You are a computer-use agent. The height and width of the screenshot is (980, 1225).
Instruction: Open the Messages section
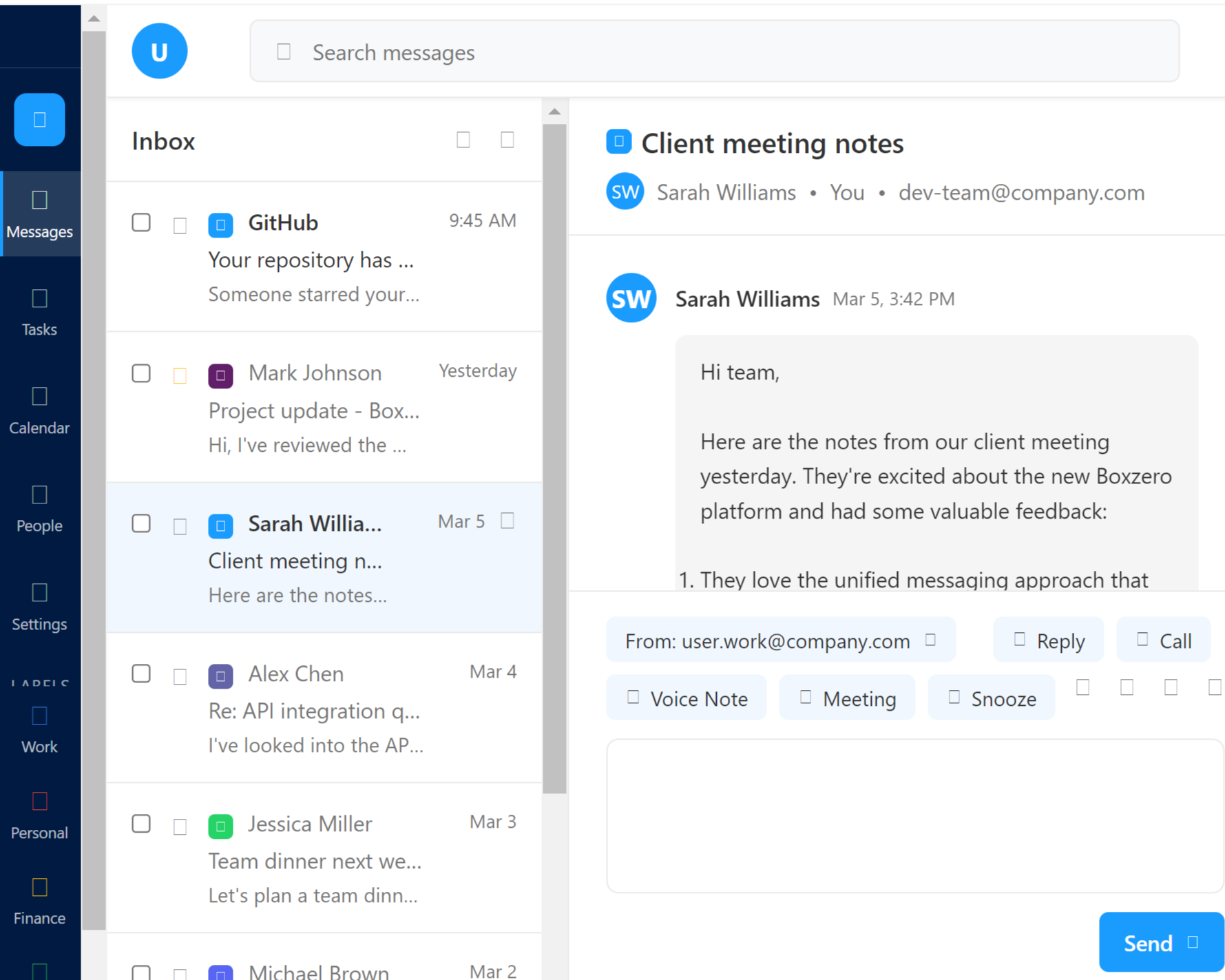point(40,214)
